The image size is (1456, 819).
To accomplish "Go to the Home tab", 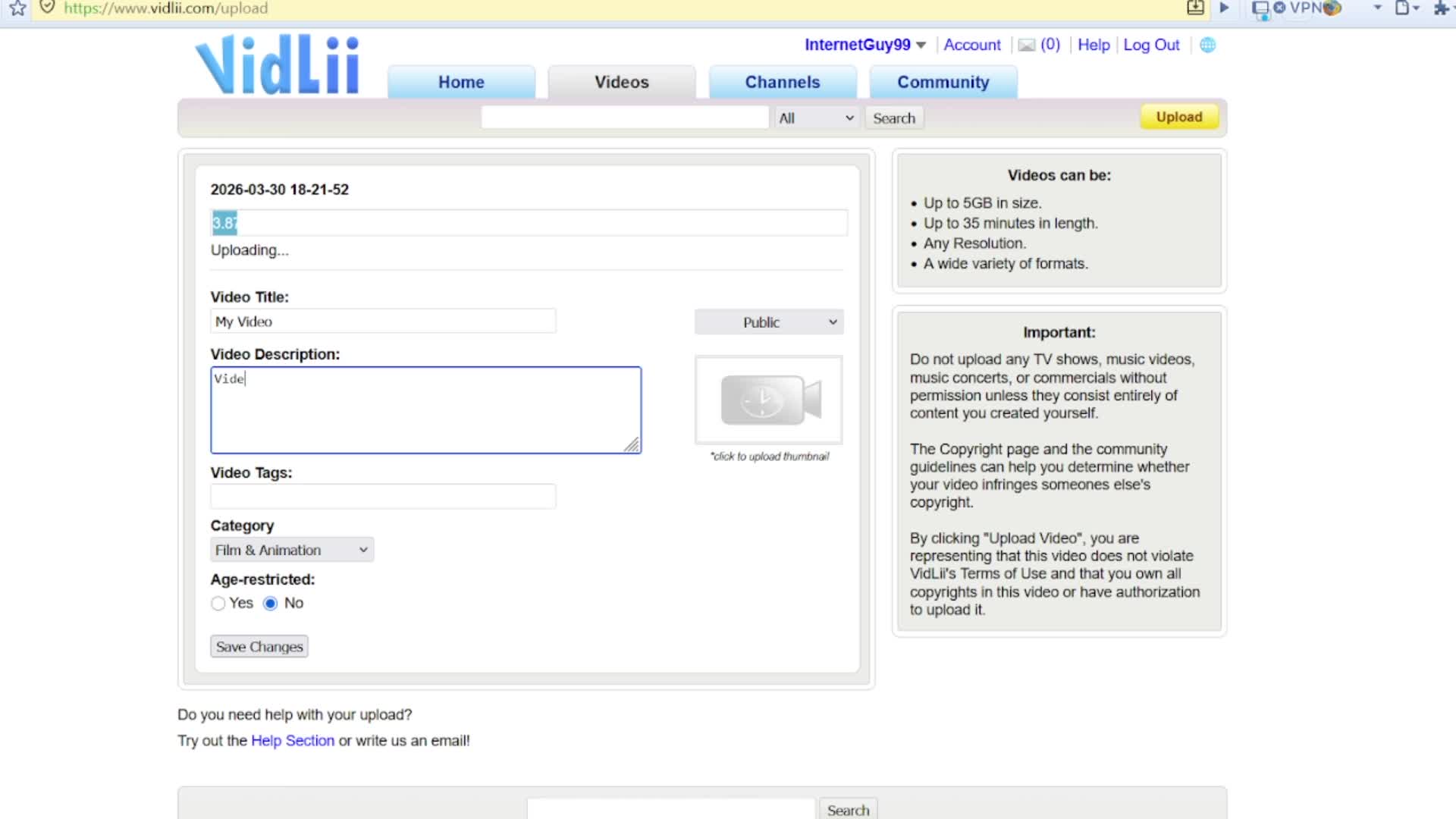I will pos(461,82).
